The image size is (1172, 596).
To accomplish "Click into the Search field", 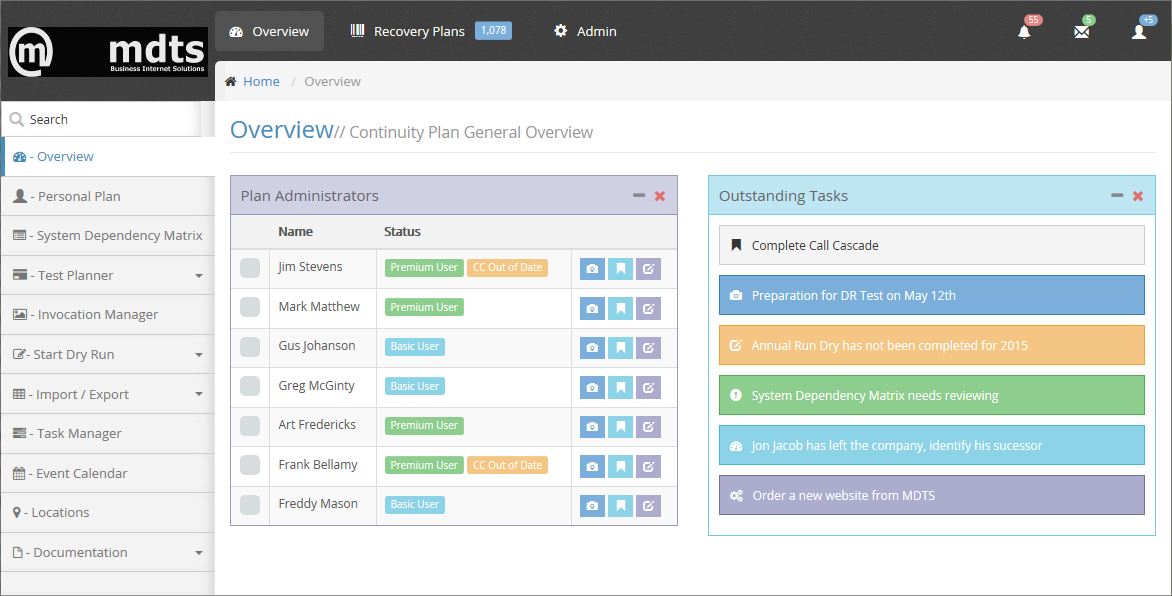I will pos(102,120).
